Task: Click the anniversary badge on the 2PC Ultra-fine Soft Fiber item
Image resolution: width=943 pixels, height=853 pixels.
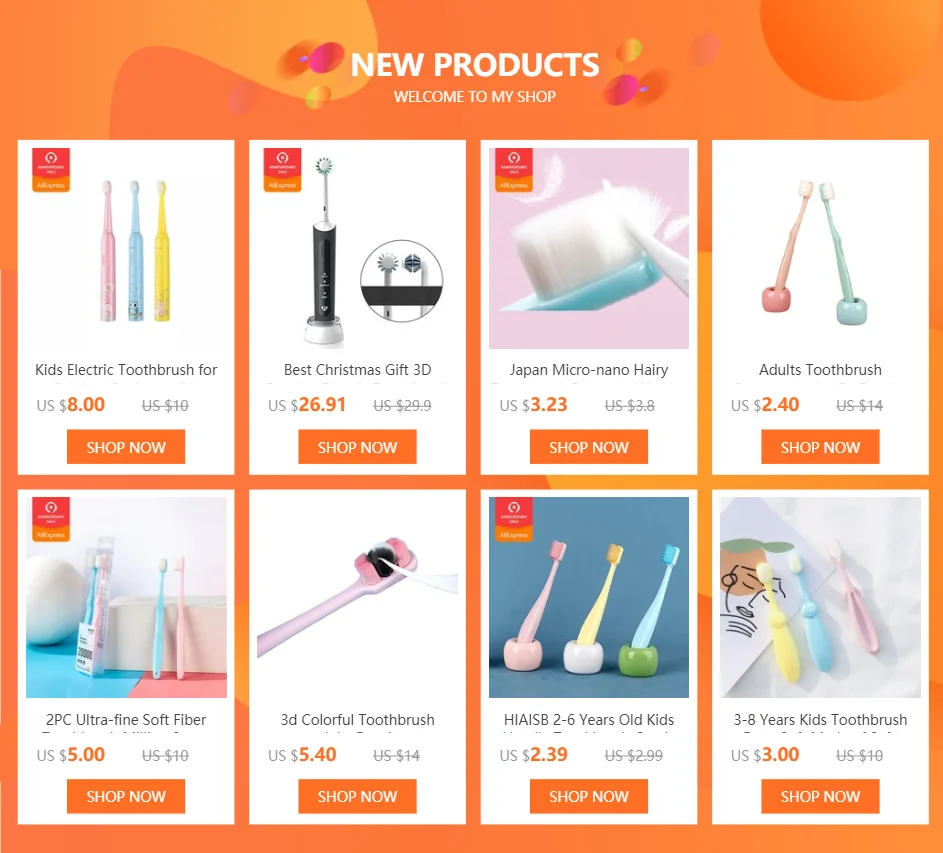Action: [51, 520]
